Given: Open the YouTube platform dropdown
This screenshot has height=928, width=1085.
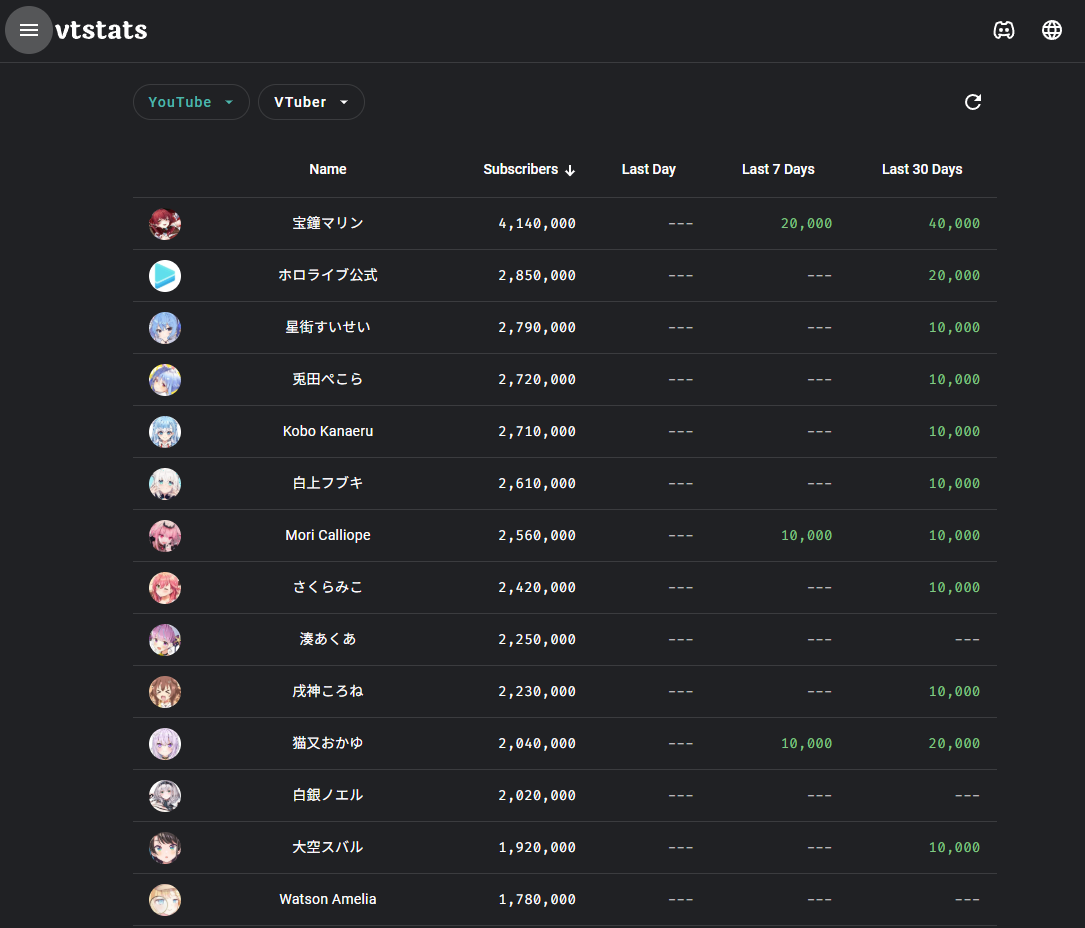Looking at the screenshot, I should click(191, 102).
